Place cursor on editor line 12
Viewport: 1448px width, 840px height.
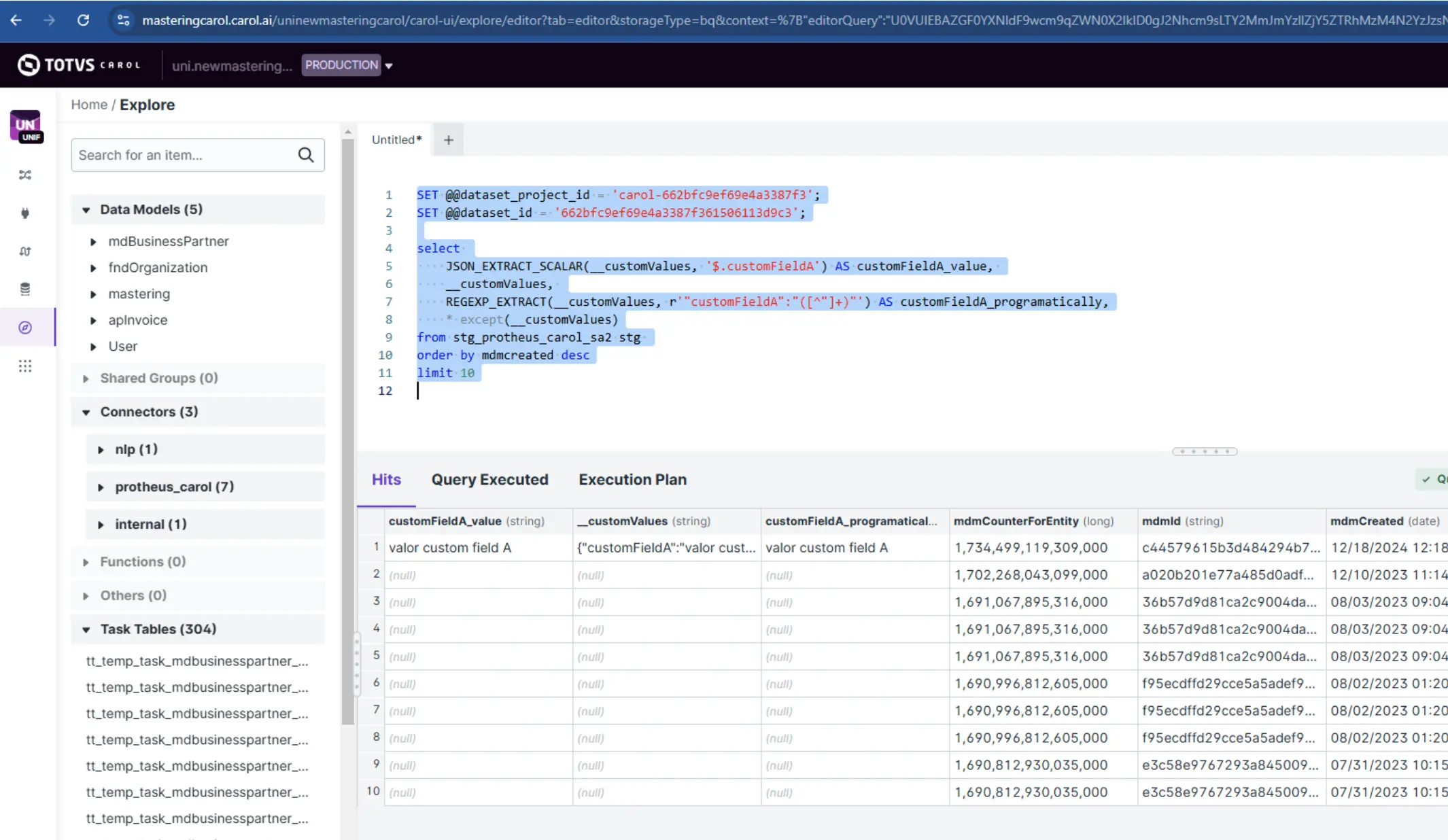(419, 391)
